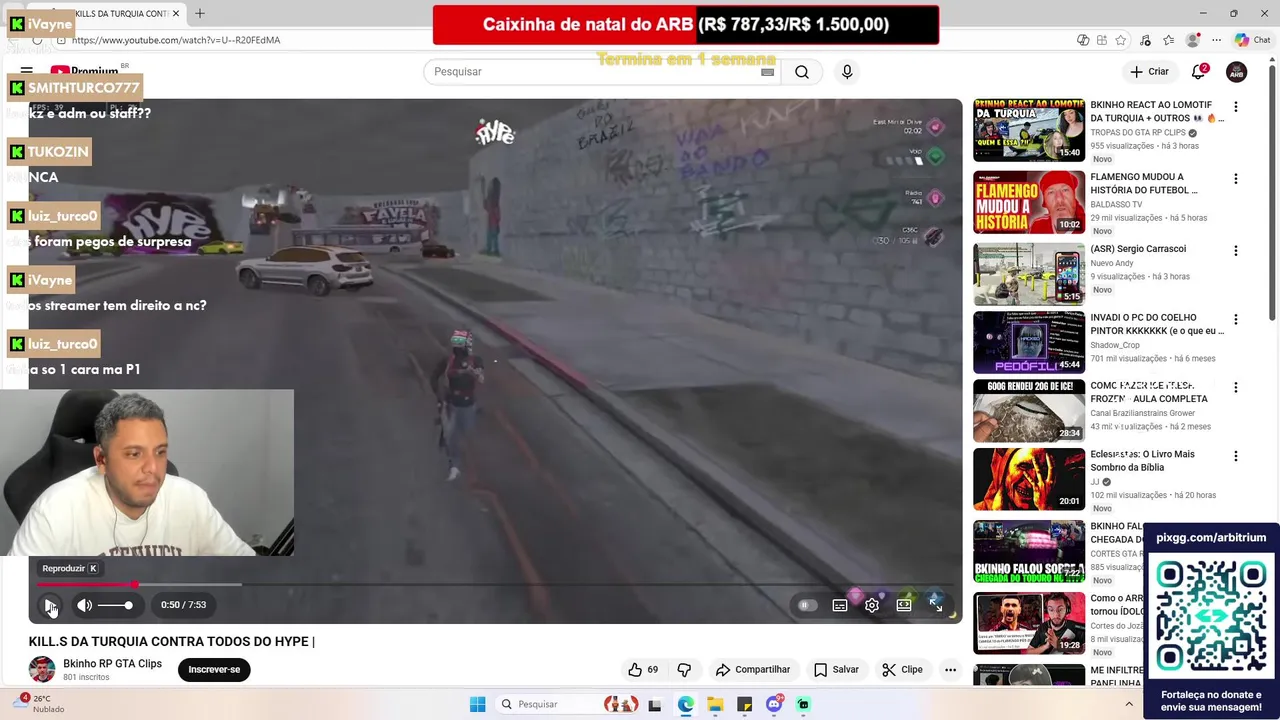Screen dimensions: 1280x720
Task: Open the FLAMENGO MUDOU A HISTÓRIA thumbnail
Action: tap(1029, 202)
